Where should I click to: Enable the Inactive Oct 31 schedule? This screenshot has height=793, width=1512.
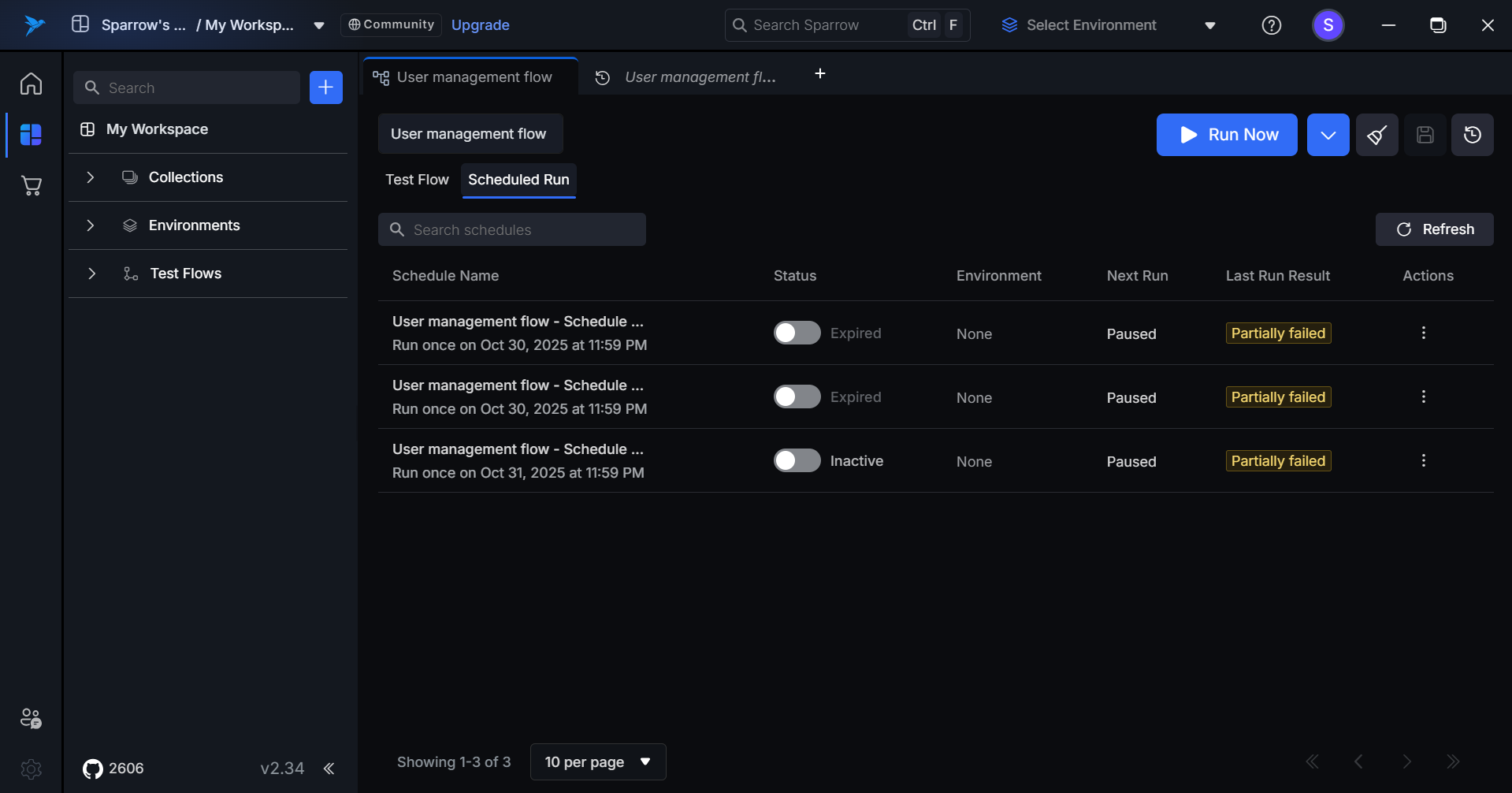click(797, 461)
